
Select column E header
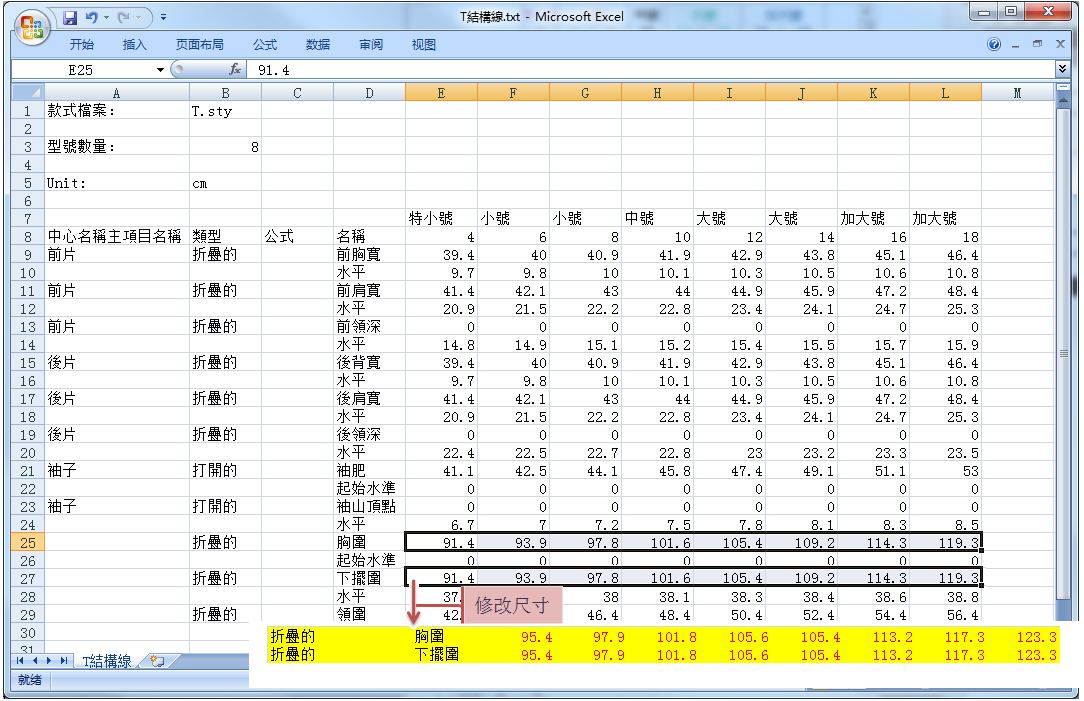pos(441,93)
